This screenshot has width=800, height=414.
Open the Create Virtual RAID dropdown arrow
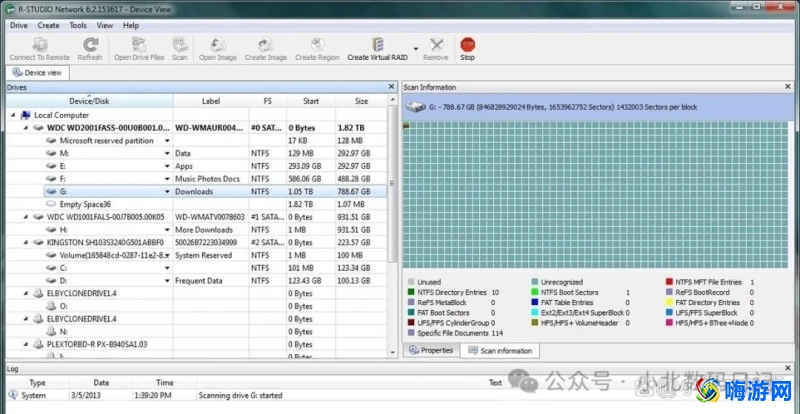(x=415, y=49)
